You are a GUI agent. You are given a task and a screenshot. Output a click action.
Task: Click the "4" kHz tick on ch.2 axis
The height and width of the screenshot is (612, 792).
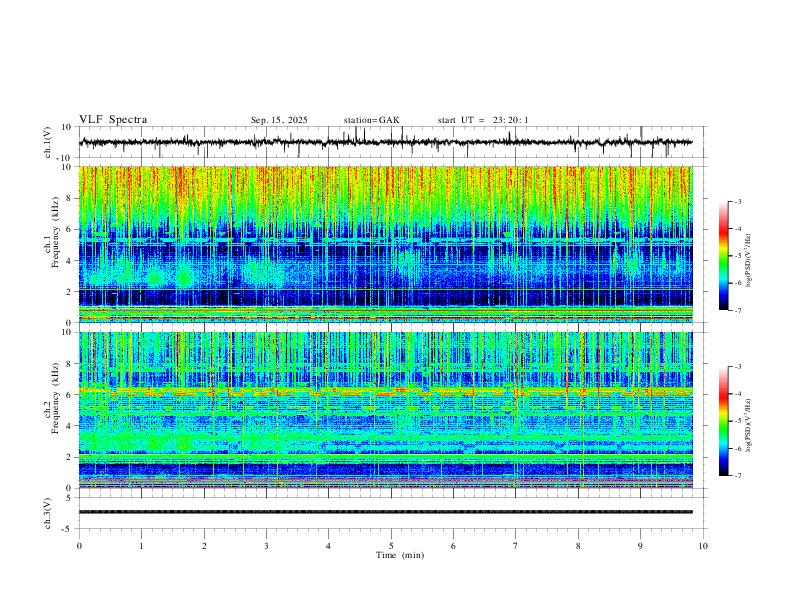[x=70, y=426]
